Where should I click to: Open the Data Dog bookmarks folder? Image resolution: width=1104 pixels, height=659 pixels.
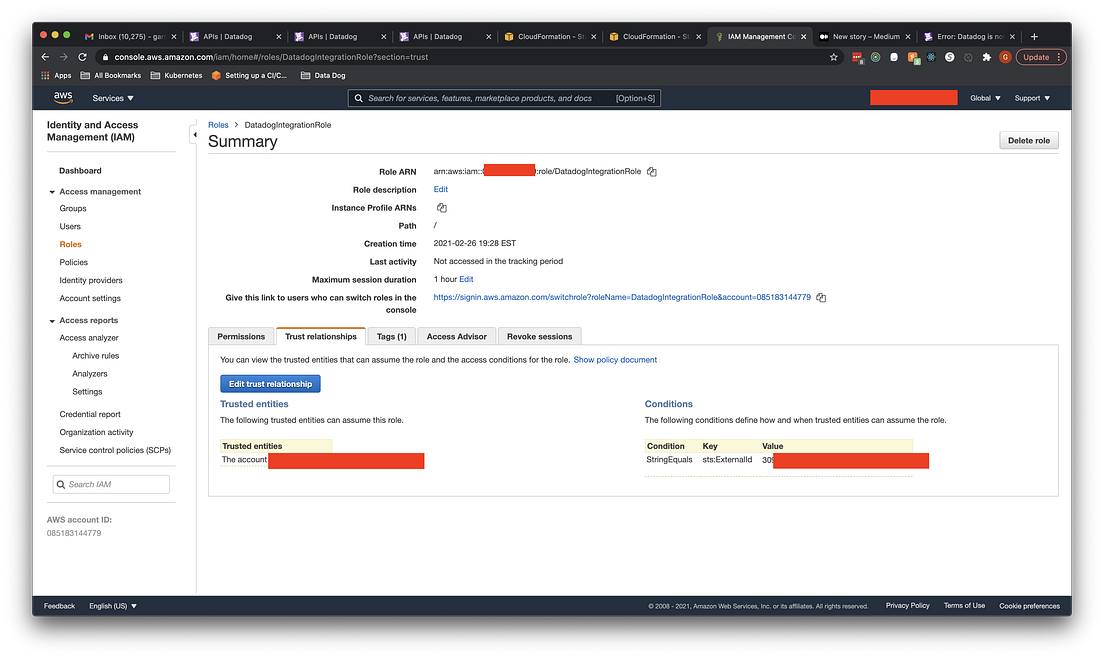pos(325,74)
